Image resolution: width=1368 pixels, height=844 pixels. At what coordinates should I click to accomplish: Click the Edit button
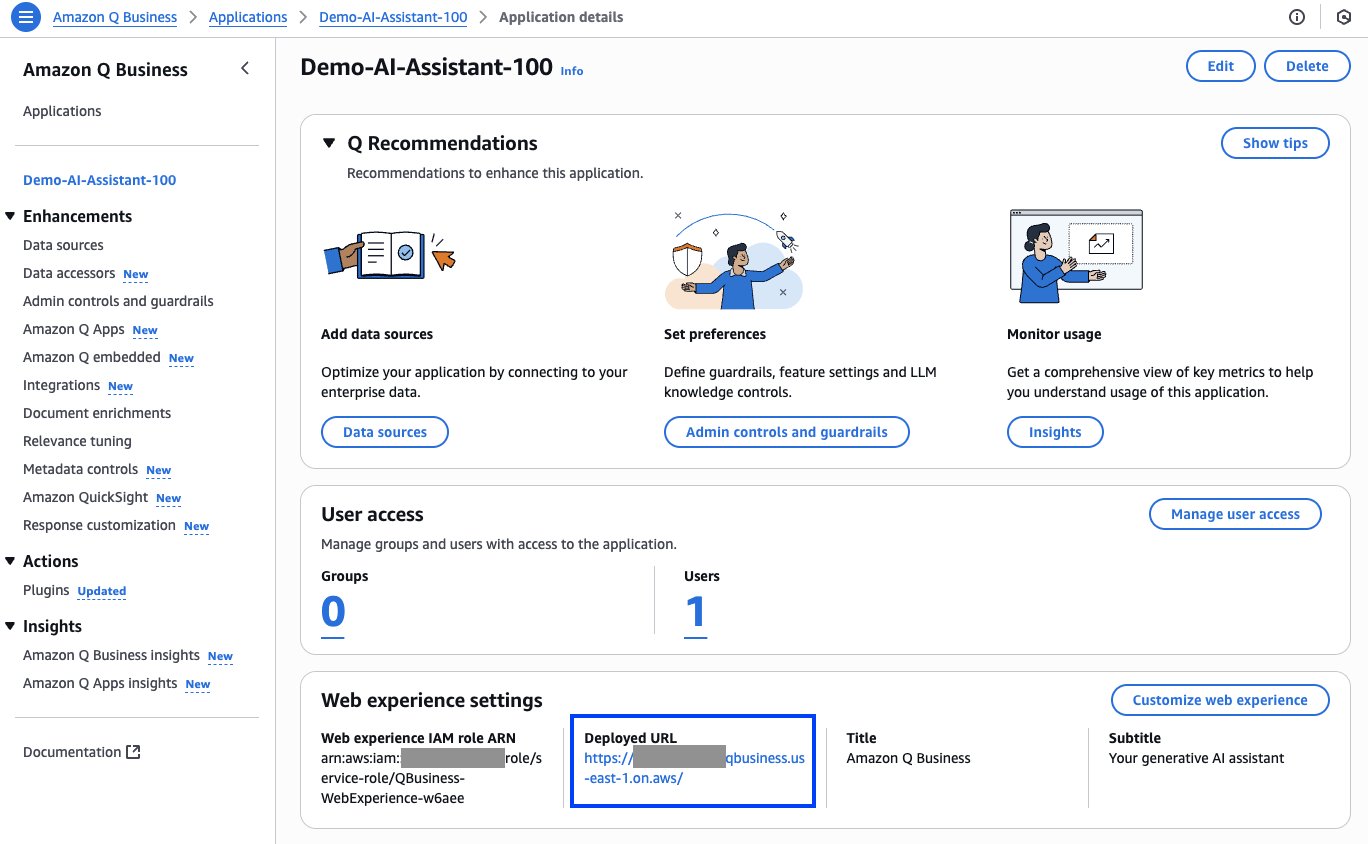coord(1221,66)
